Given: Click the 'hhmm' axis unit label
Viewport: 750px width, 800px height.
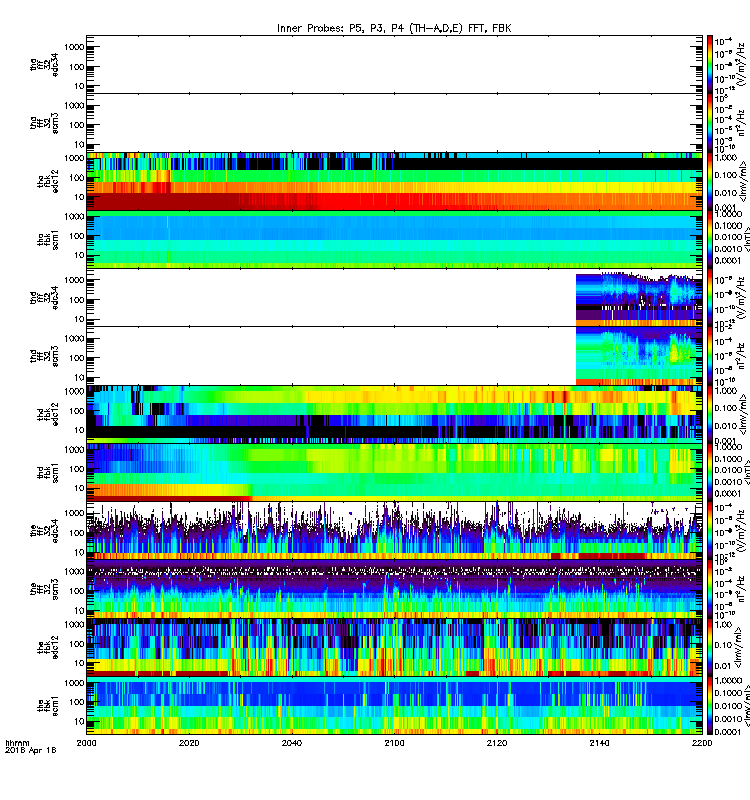Looking at the screenshot, I should [17, 743].
